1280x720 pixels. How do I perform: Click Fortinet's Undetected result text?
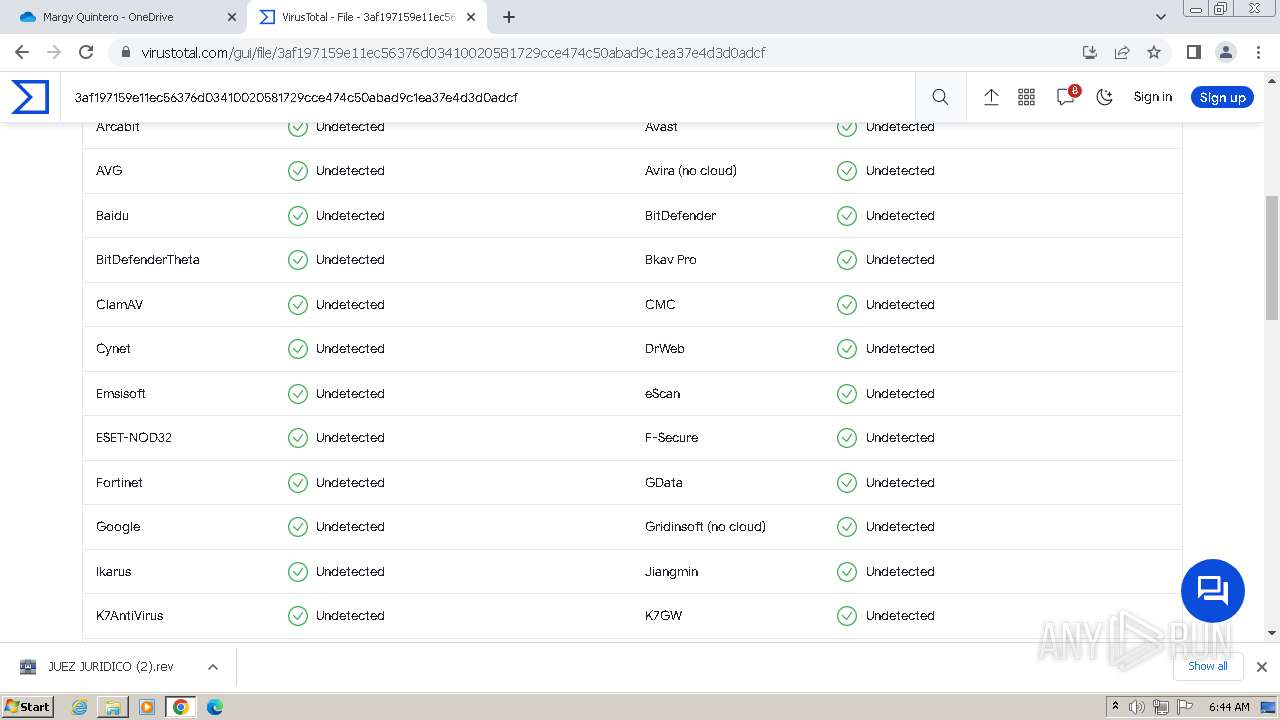[350, 483]
